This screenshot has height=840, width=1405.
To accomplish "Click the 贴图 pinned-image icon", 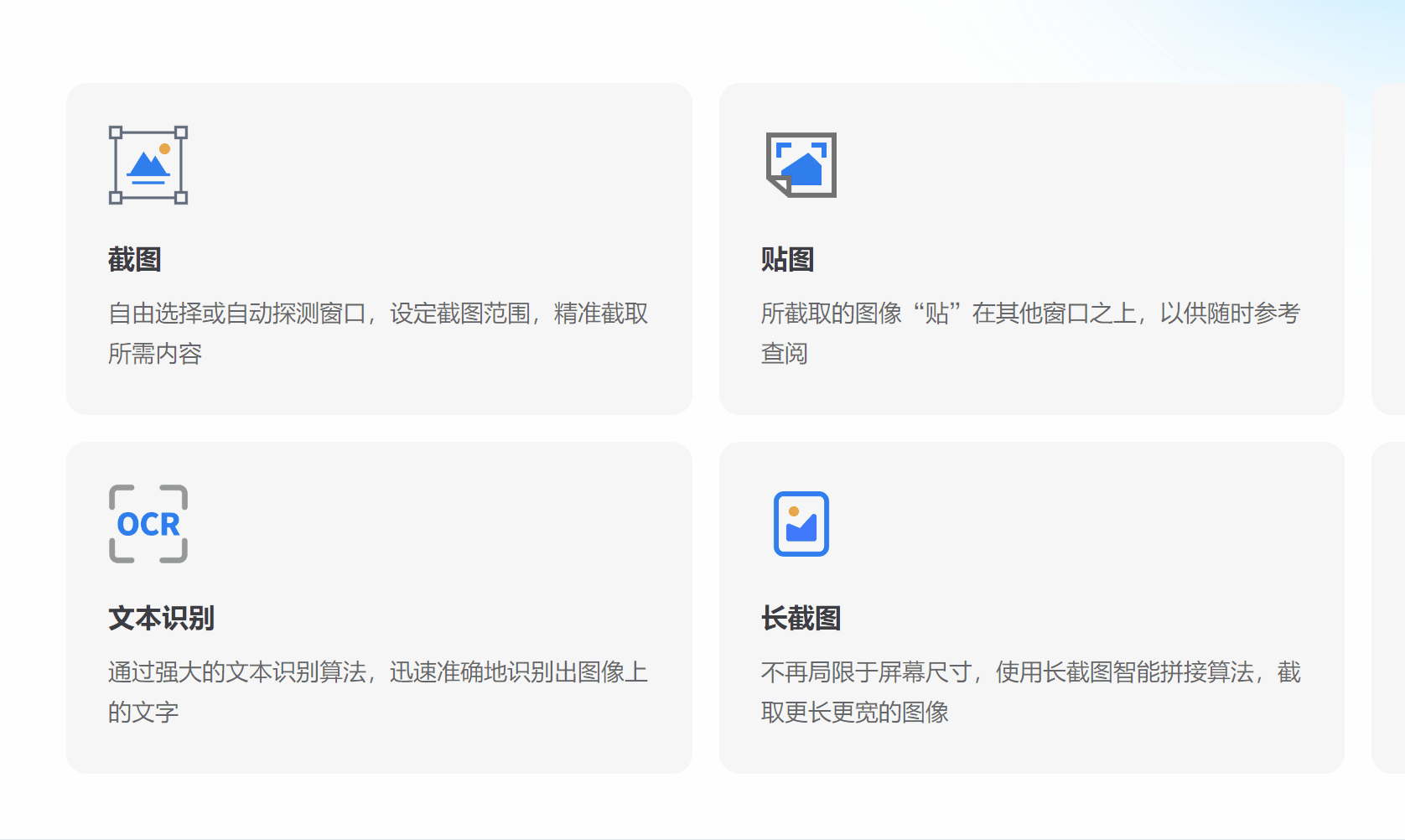I will click(x=801, y=166).
